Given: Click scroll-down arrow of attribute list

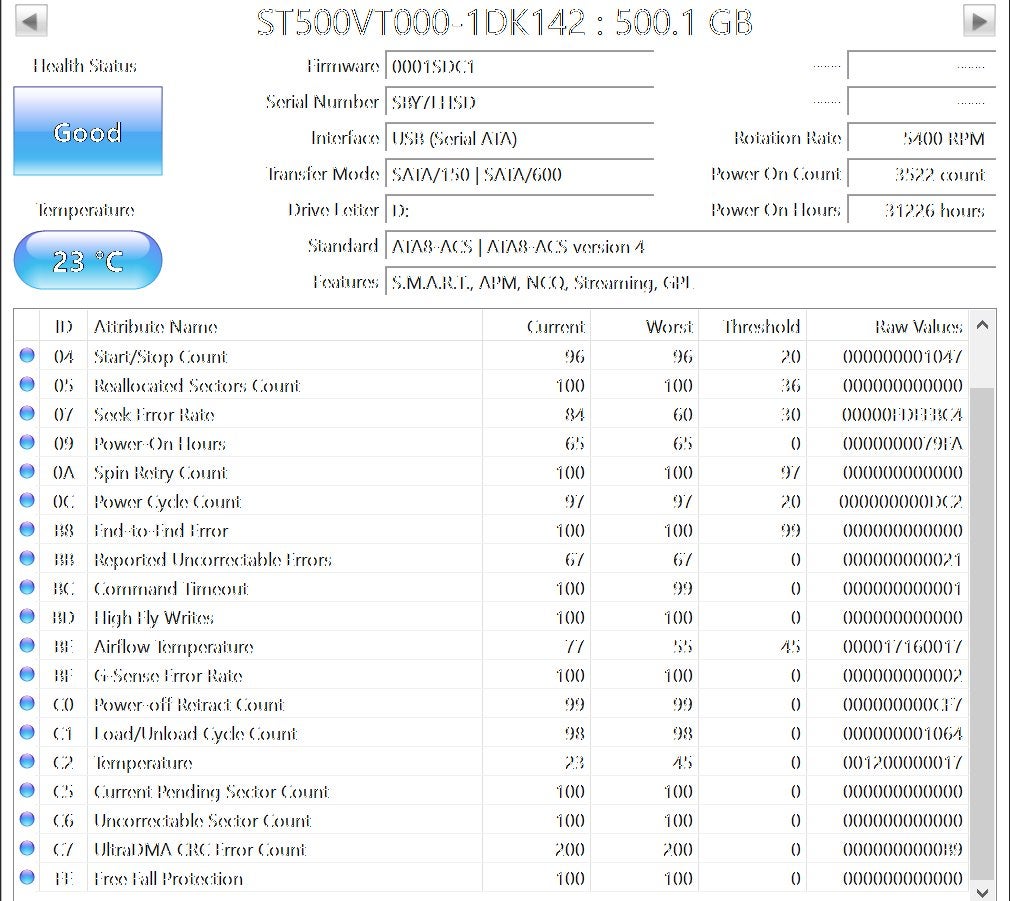Looking at the screenshot, I should pos(982,892).
